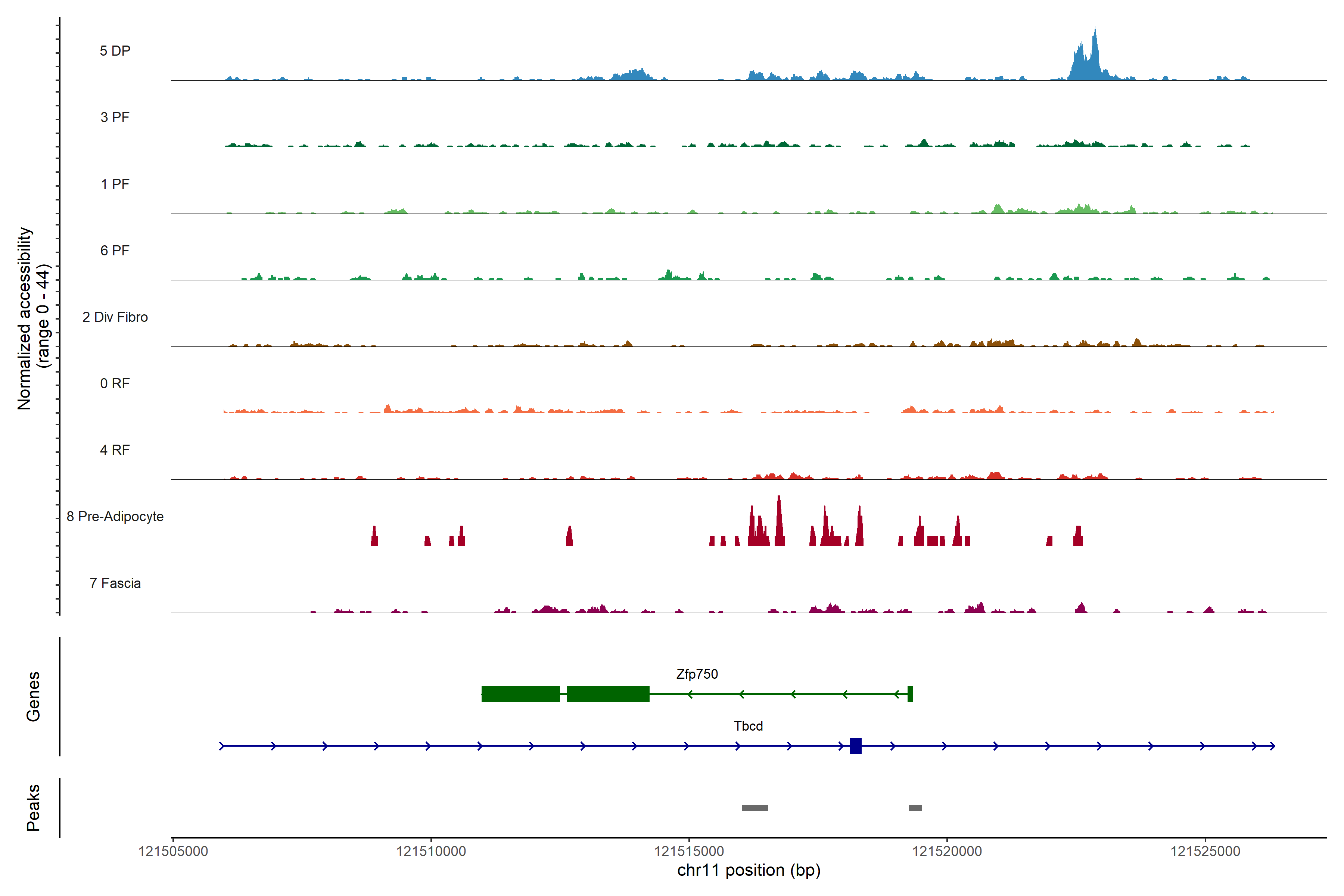Click the 5 DP track label

click(x=115, y=51)
